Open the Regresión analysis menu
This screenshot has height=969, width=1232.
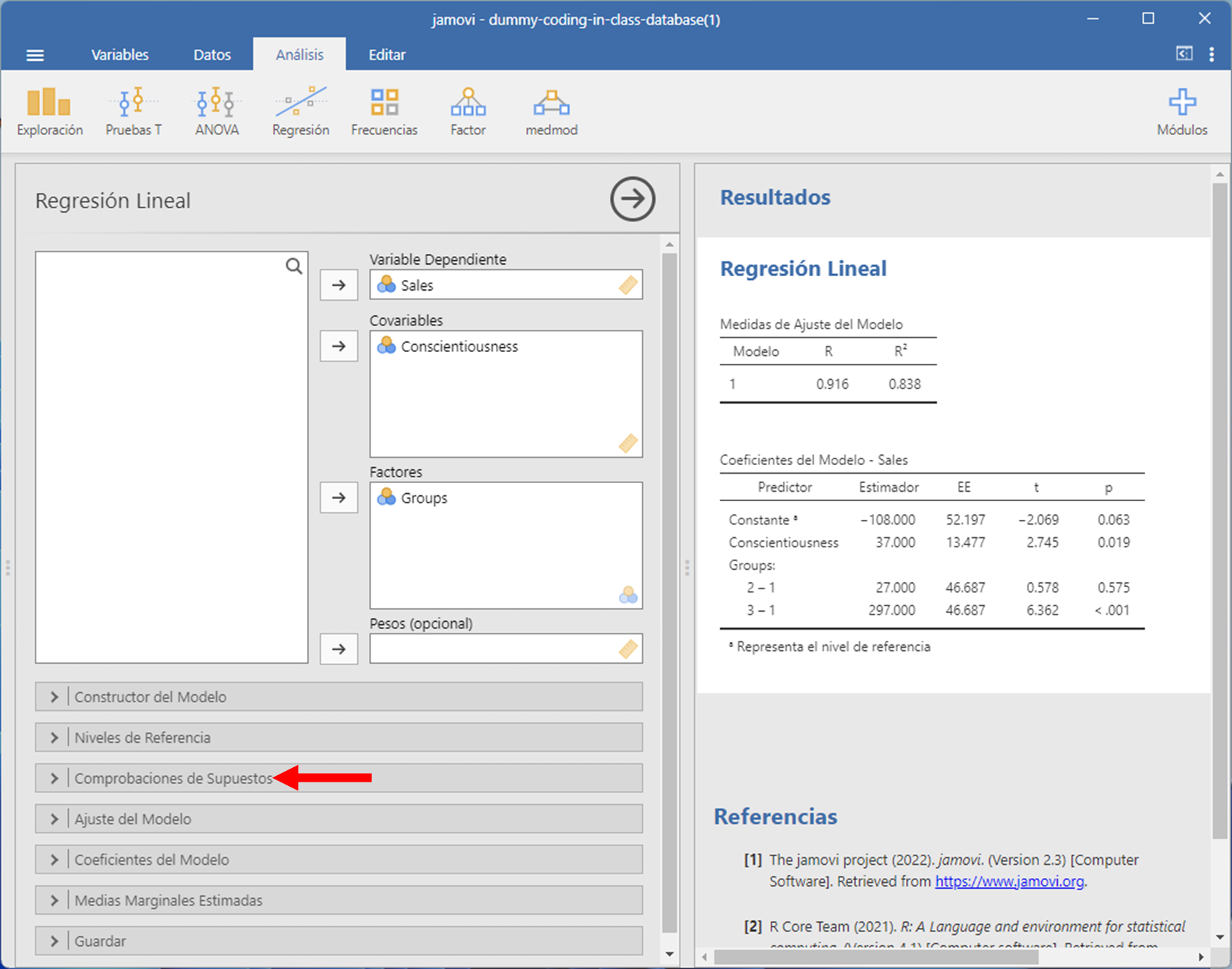[300, 111]
